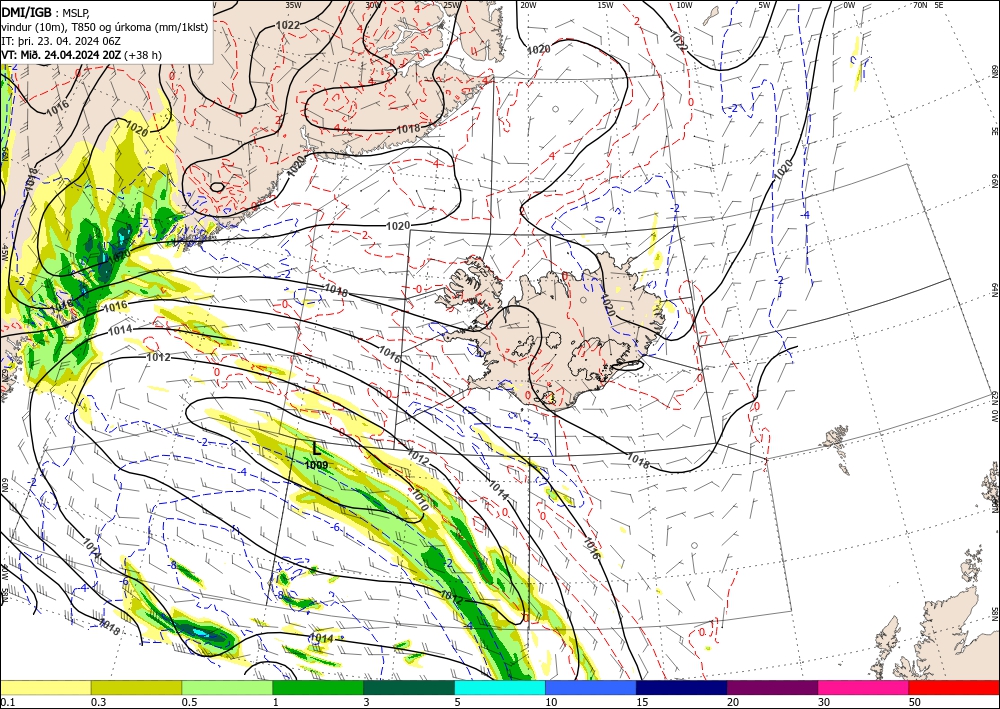This screenshot has width=1000, height=709.
Task: Click the green 1 mm legend swatch
Action: click(318, 687)
